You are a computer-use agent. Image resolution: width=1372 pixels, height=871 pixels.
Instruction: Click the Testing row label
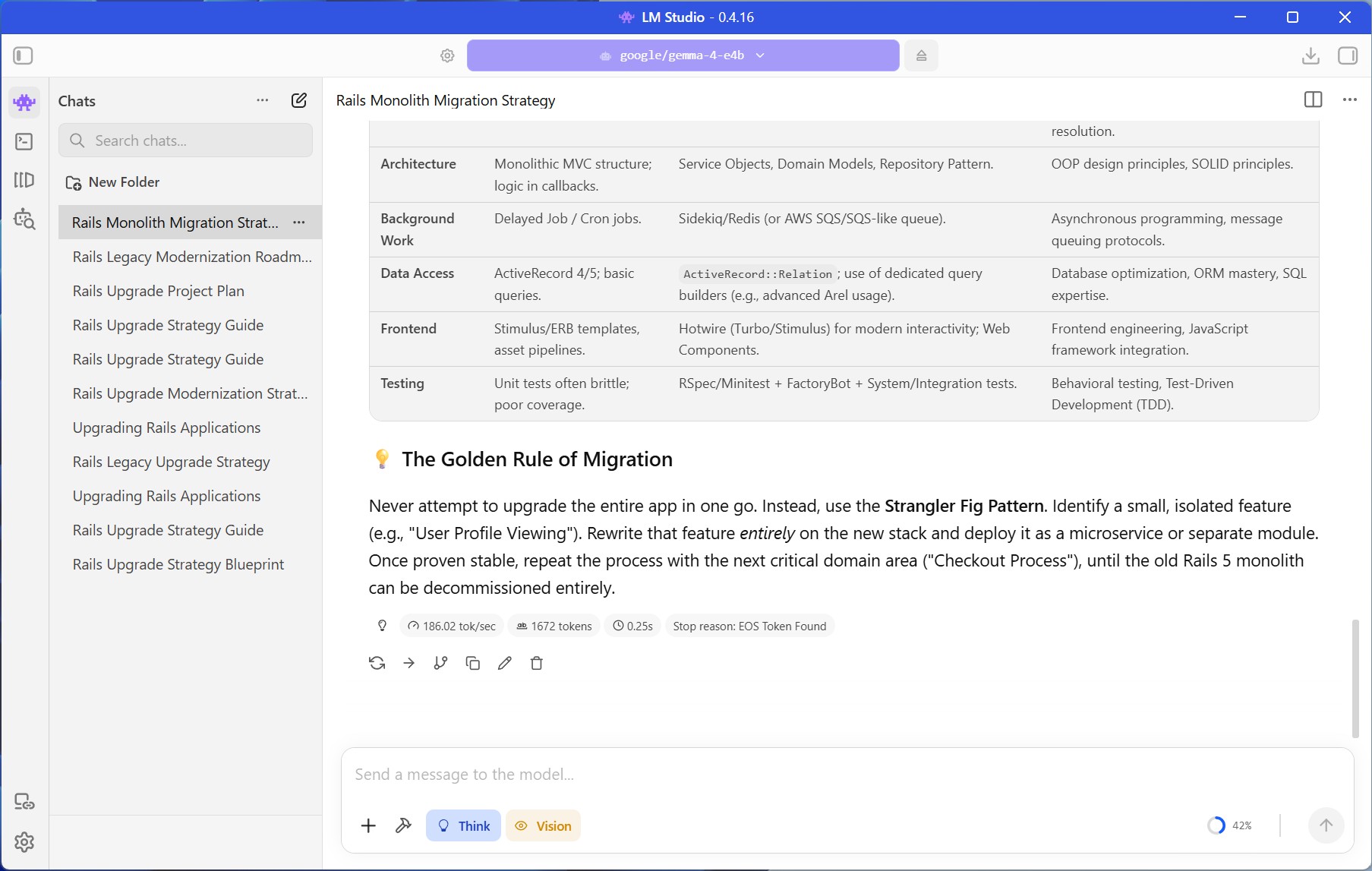pos(402,383)
